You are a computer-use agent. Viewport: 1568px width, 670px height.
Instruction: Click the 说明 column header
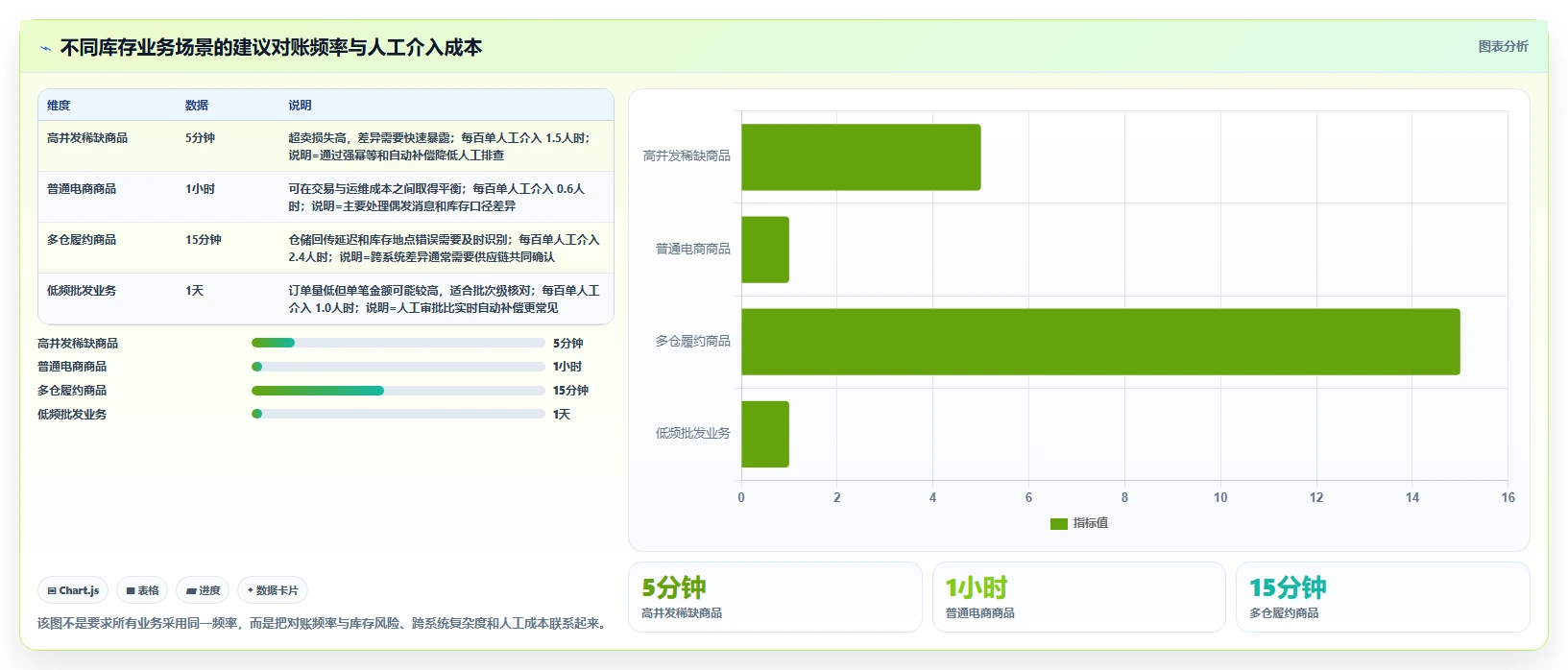click(300, 106)
